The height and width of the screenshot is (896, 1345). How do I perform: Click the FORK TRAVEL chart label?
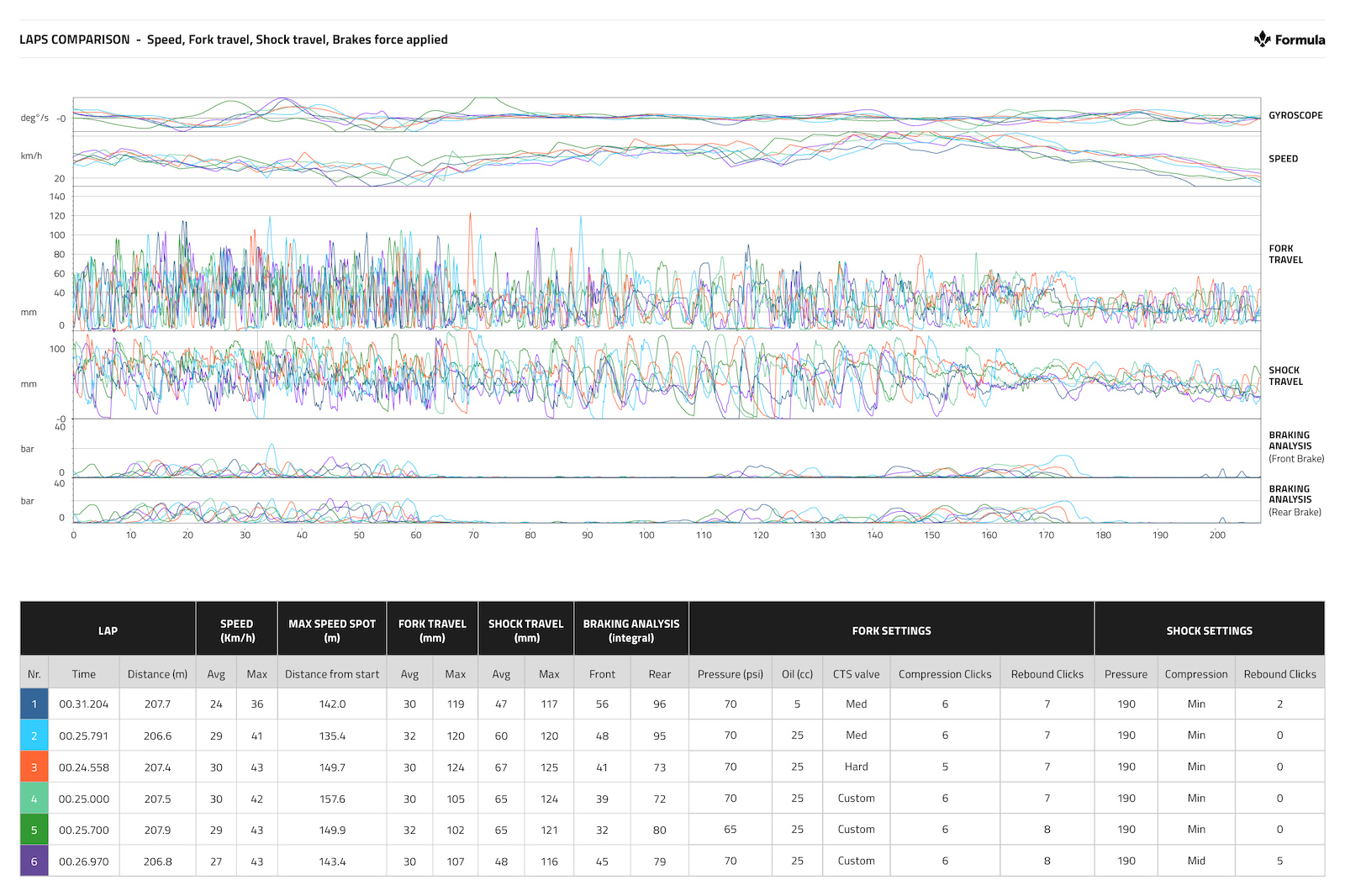[x=1285, y=254]
